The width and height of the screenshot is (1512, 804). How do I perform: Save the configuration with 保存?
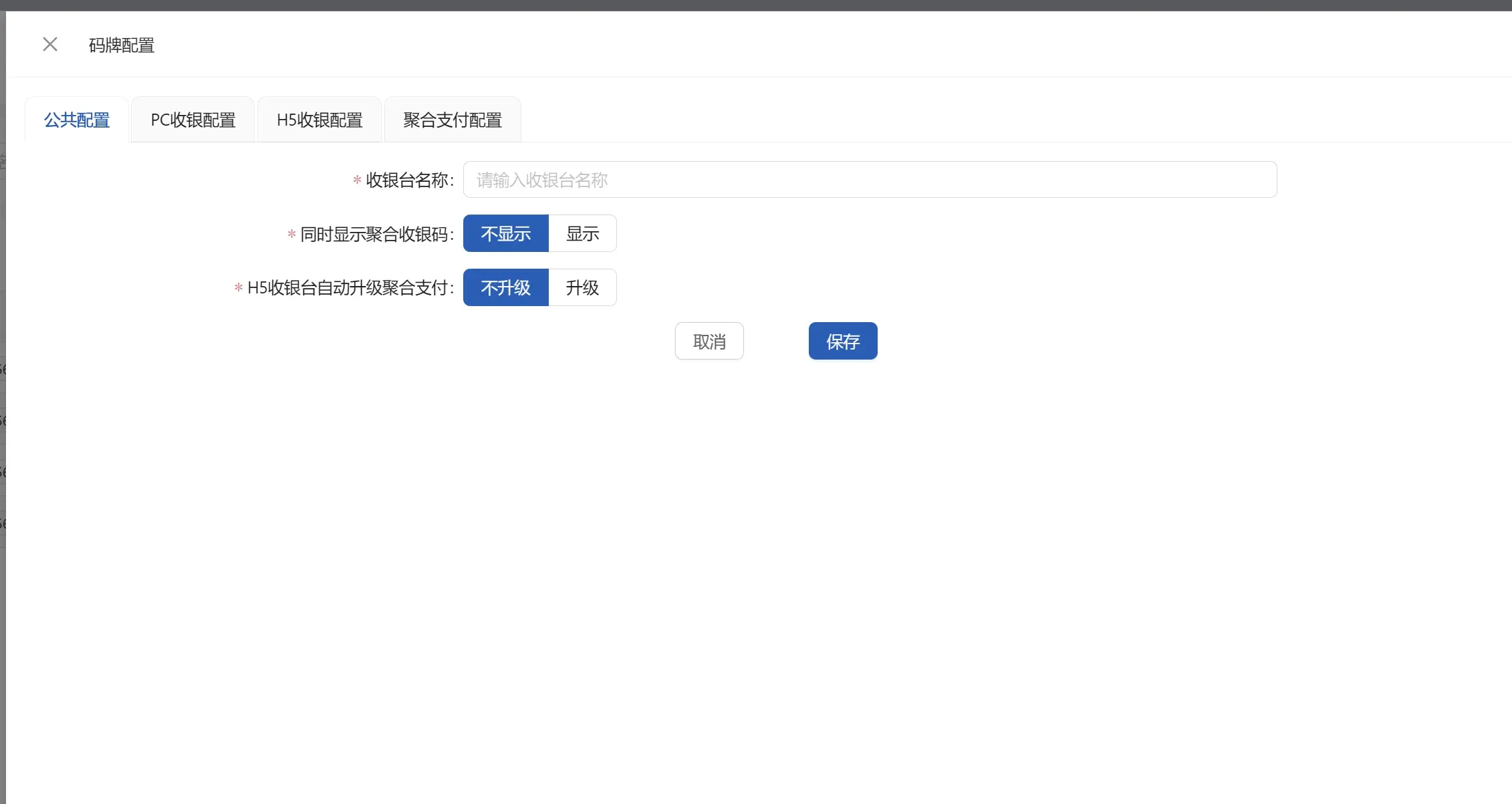(842, 342)
